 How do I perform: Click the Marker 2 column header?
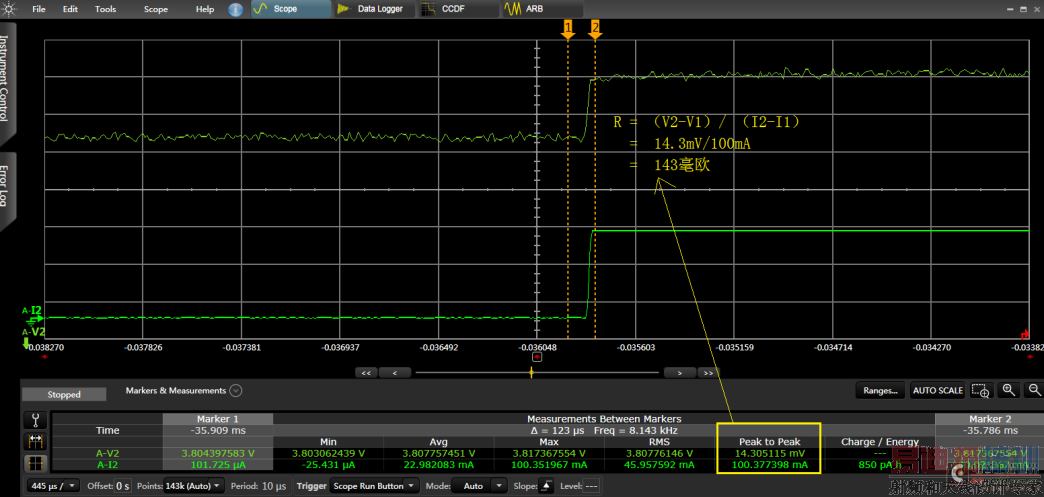click(989, 419)
